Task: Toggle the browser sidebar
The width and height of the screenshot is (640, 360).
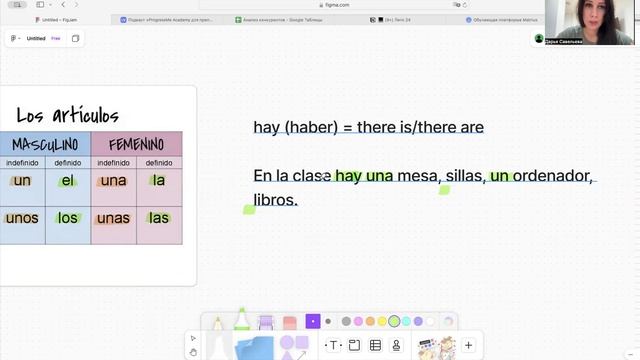Action: click(40, 4)
